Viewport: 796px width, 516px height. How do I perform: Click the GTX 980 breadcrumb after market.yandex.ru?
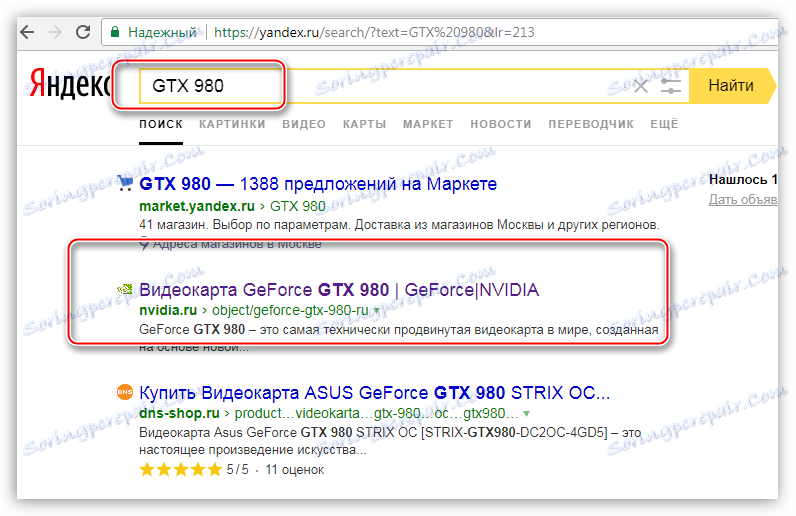pos(297,206)
